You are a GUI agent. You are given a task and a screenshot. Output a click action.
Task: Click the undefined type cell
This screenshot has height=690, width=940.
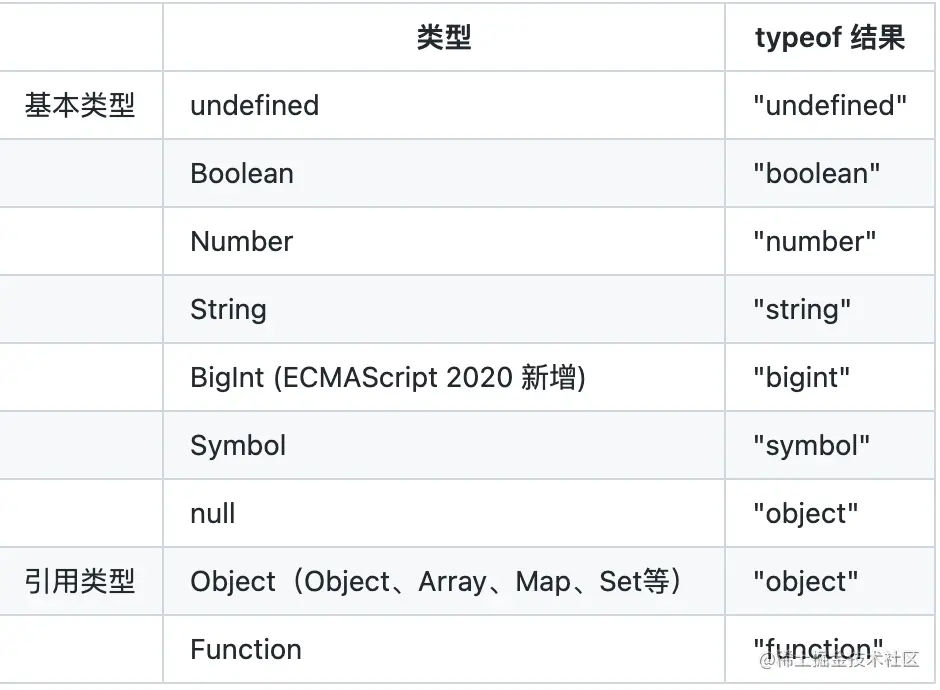pos(254,105)
